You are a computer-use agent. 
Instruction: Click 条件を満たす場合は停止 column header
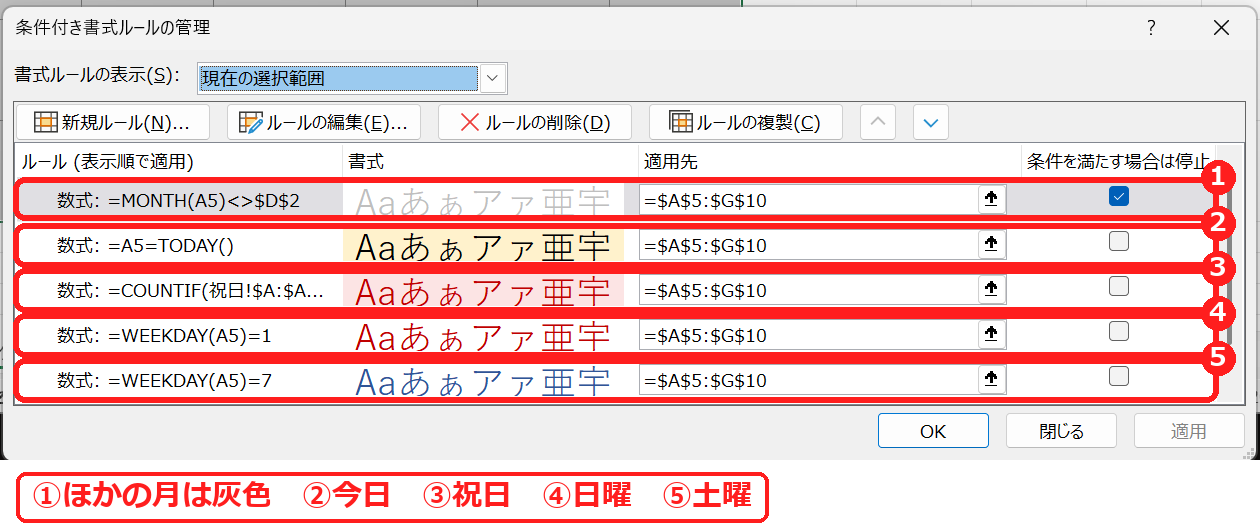click(1118, 161)
